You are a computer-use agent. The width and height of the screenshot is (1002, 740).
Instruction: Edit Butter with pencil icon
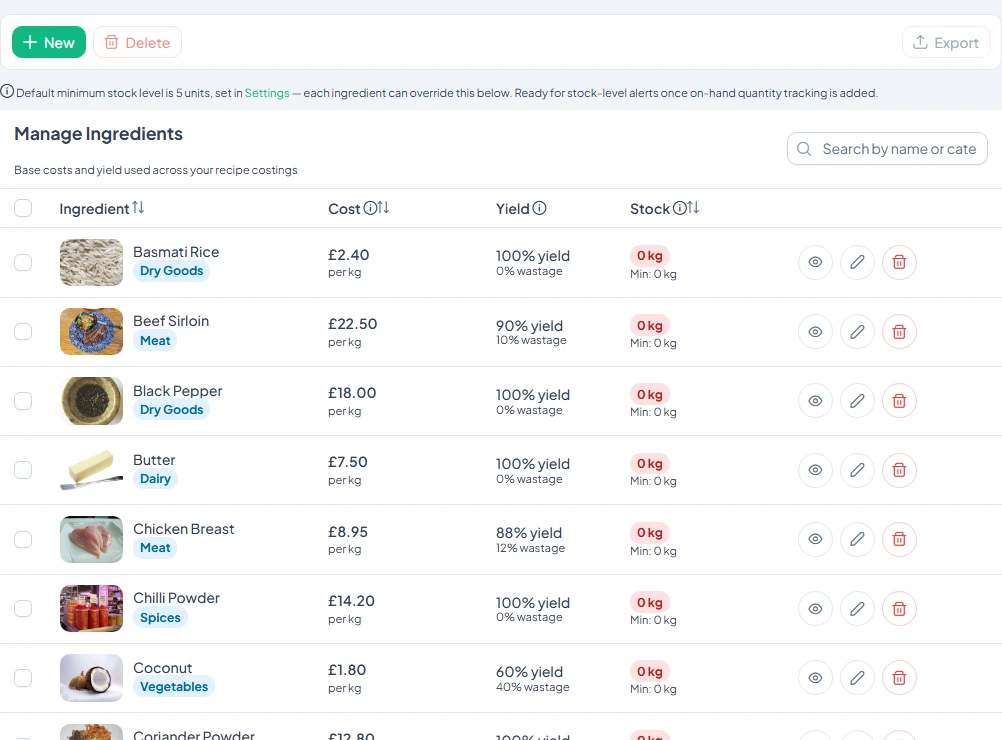857,470
